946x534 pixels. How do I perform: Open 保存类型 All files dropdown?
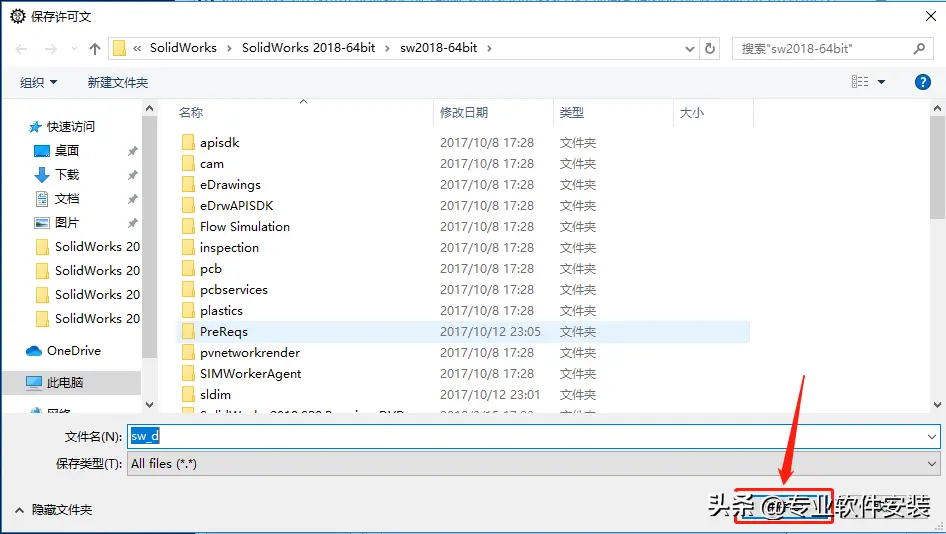point(533,463)
